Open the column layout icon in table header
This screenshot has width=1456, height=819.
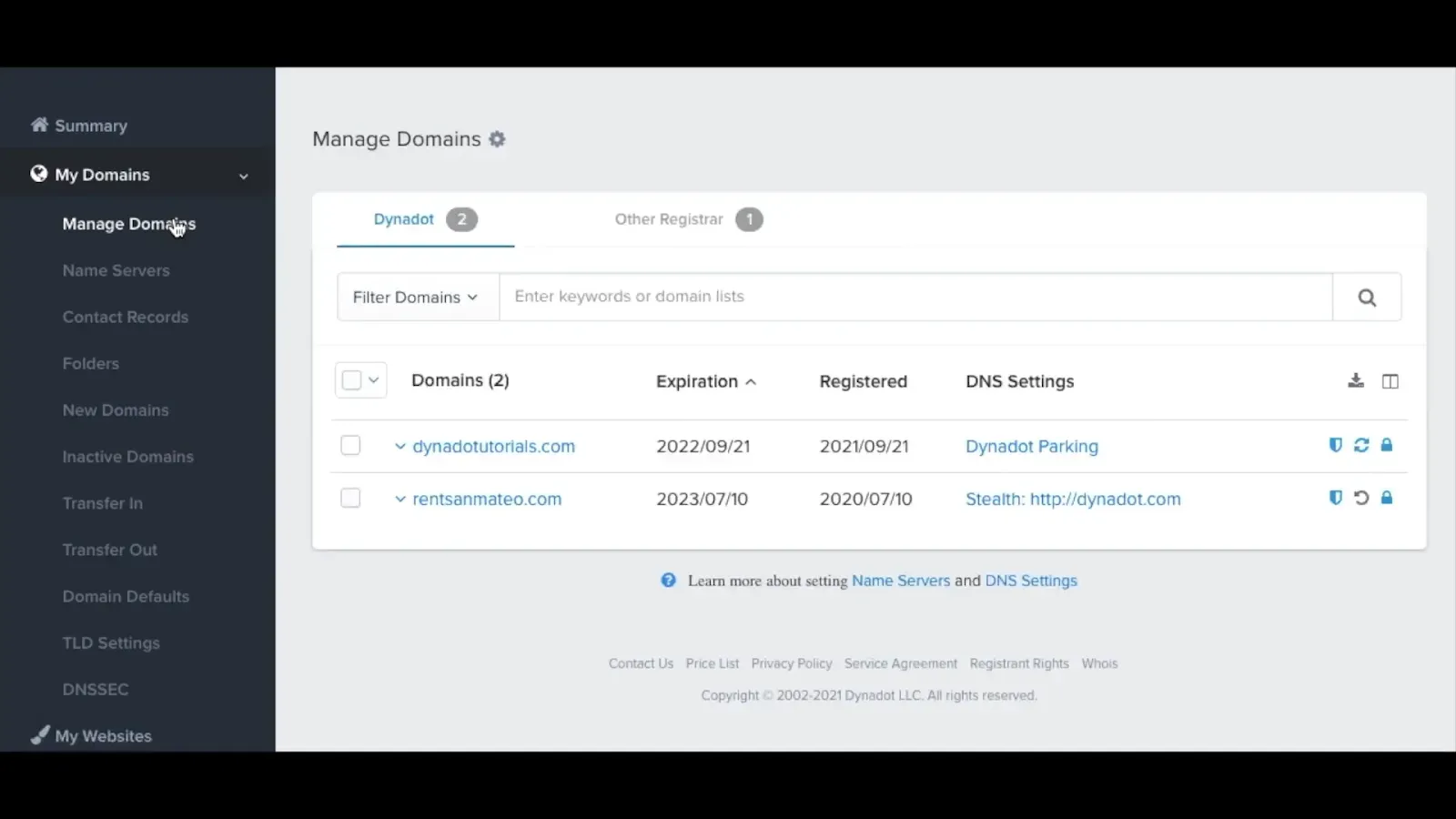(1390, 381)
